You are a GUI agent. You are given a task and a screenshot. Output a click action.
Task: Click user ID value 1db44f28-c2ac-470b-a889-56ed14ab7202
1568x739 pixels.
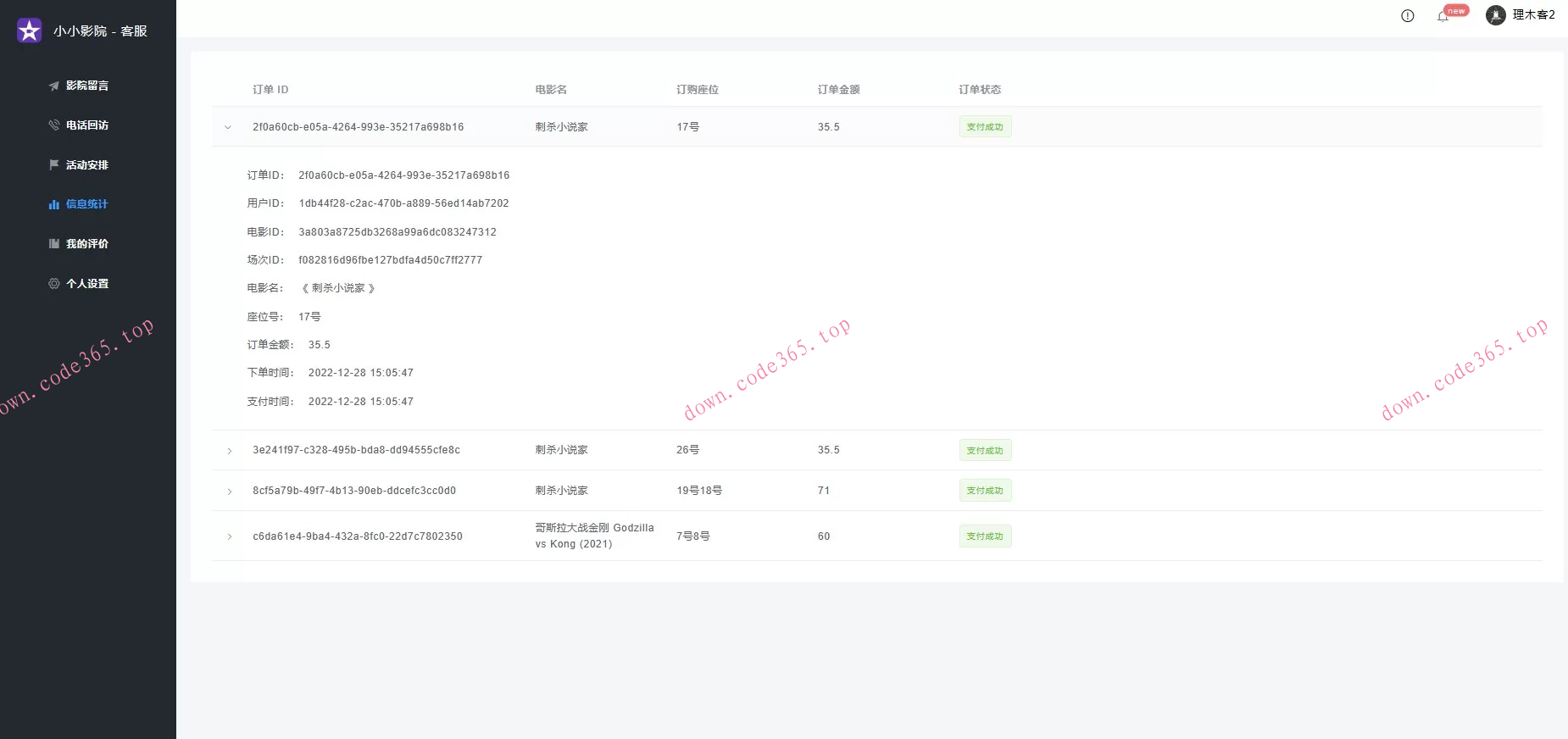[403, 203]
